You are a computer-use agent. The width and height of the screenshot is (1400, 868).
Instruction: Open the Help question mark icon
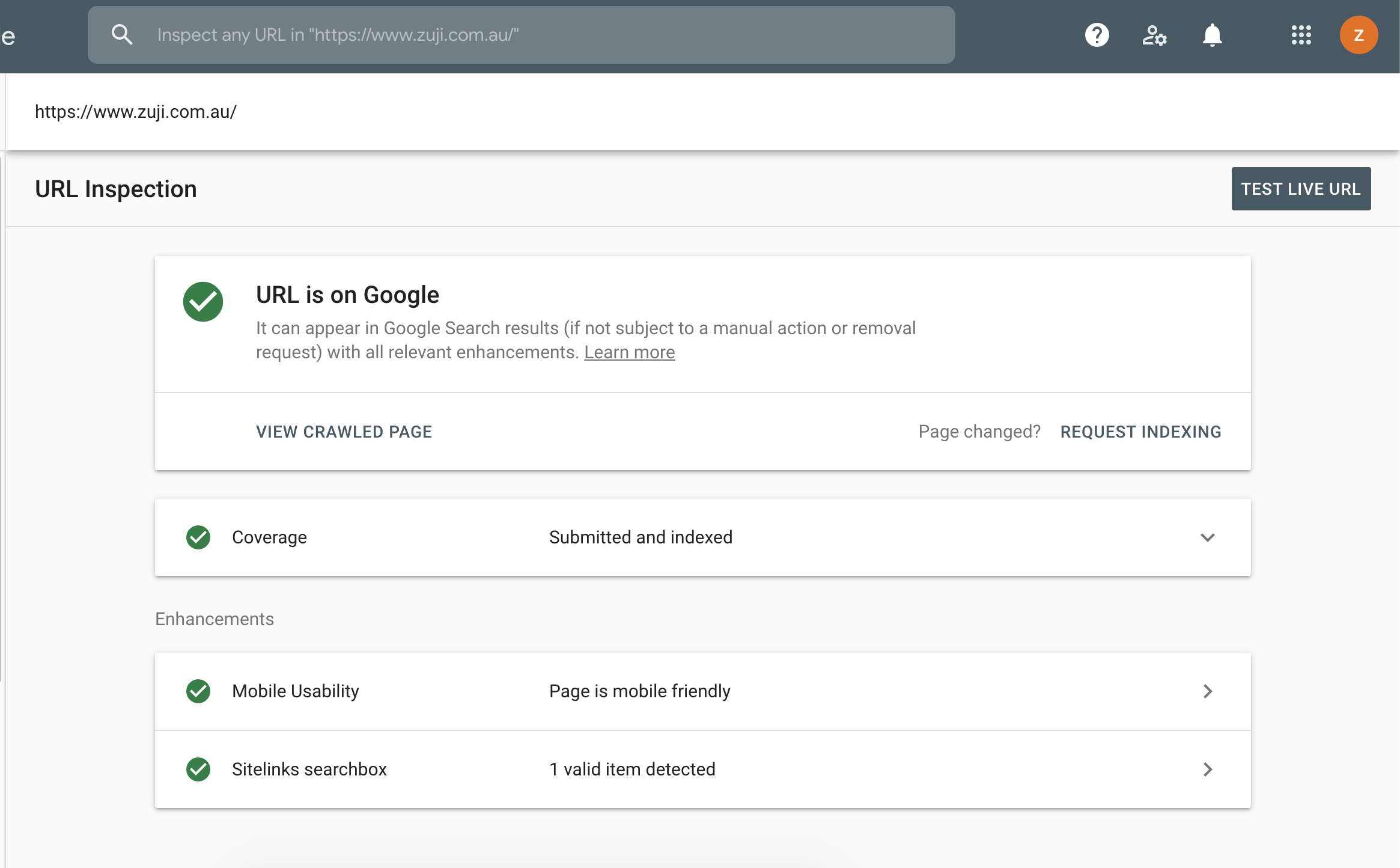(x=1097, y=35)
